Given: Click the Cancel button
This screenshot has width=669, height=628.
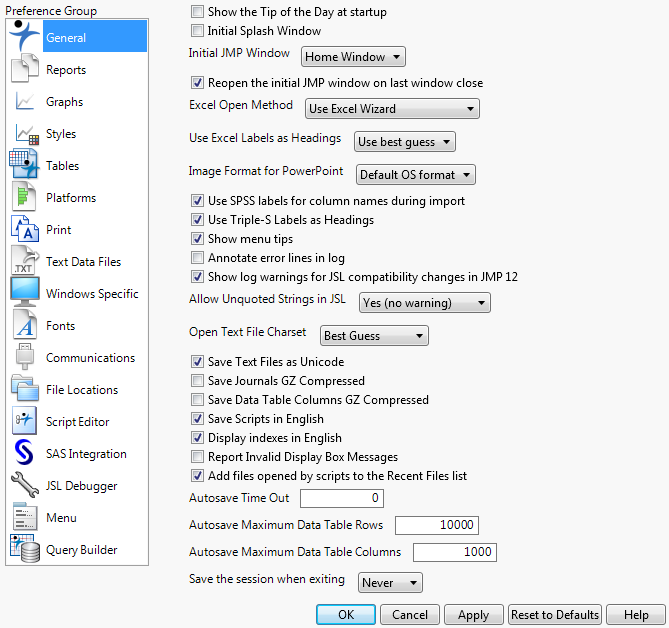Looking at the screenshot, I should coord(410,614).
